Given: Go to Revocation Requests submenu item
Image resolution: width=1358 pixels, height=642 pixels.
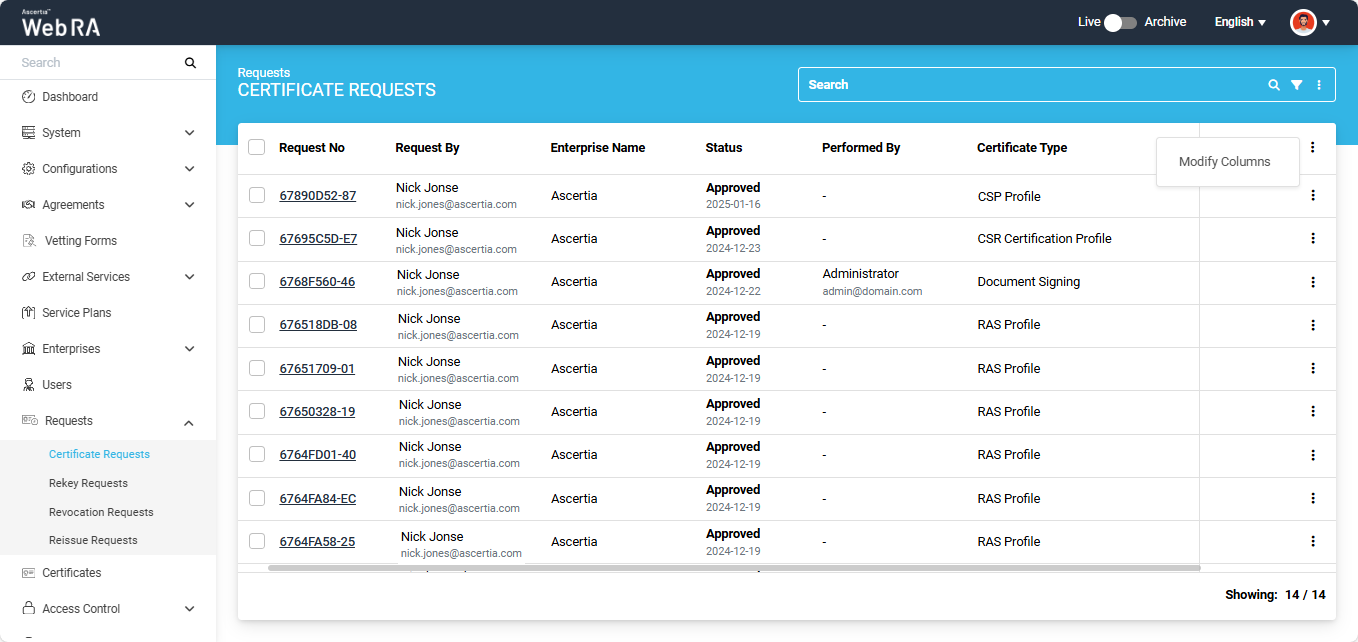Looking at the screenshot, I should tap(101, 512).
